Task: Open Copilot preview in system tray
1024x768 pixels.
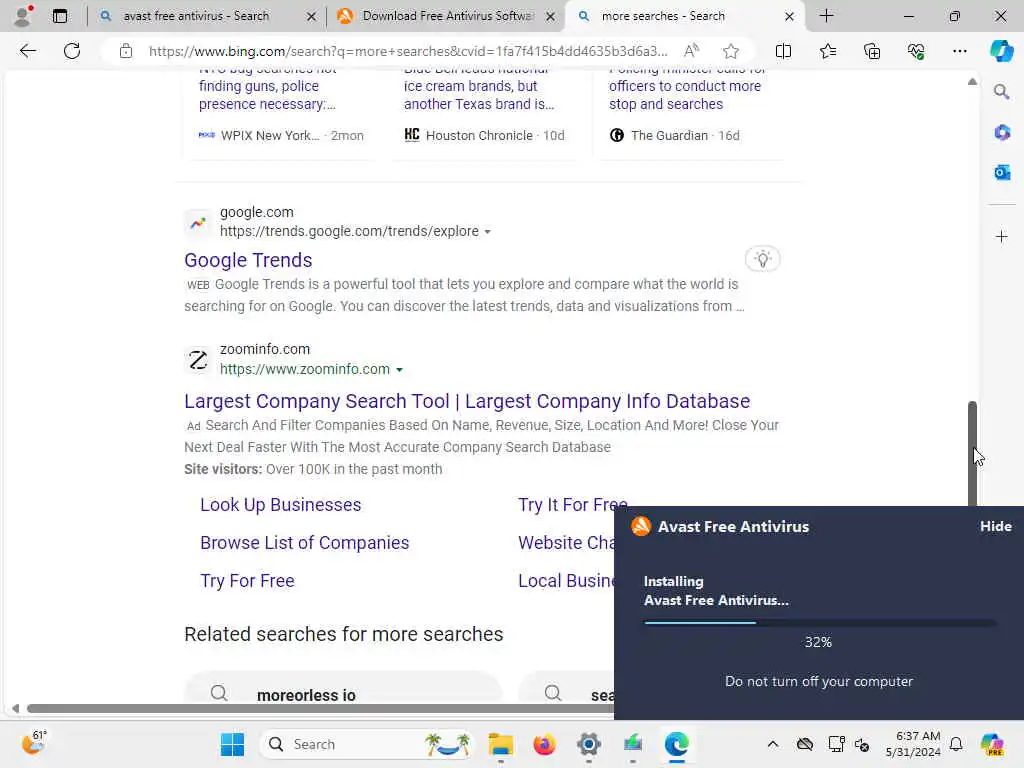Action: pos(992,744)
